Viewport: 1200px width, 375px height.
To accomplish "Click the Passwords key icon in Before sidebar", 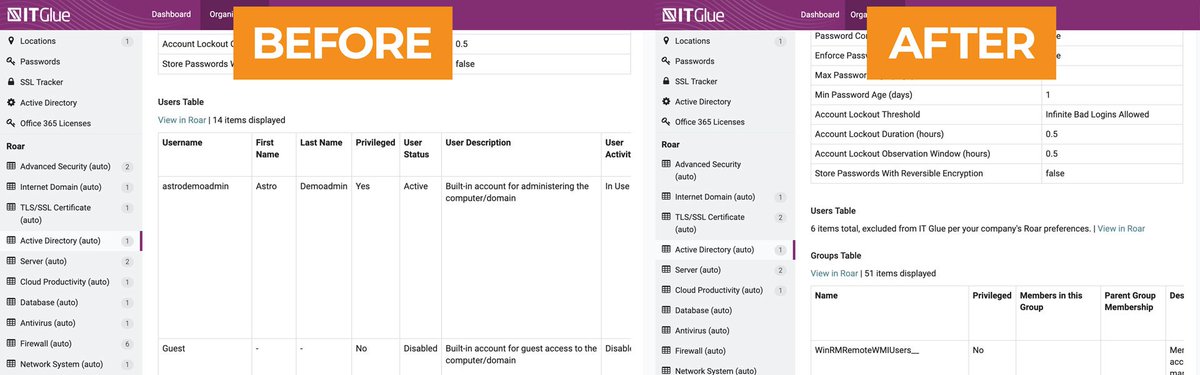I will pos(11,62).
